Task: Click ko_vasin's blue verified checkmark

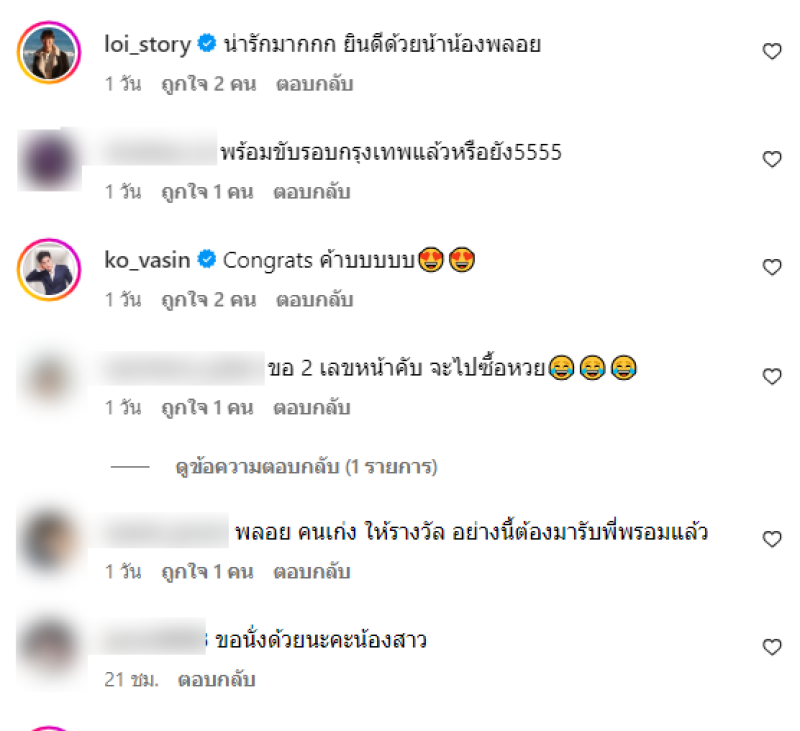Action: 207,260
